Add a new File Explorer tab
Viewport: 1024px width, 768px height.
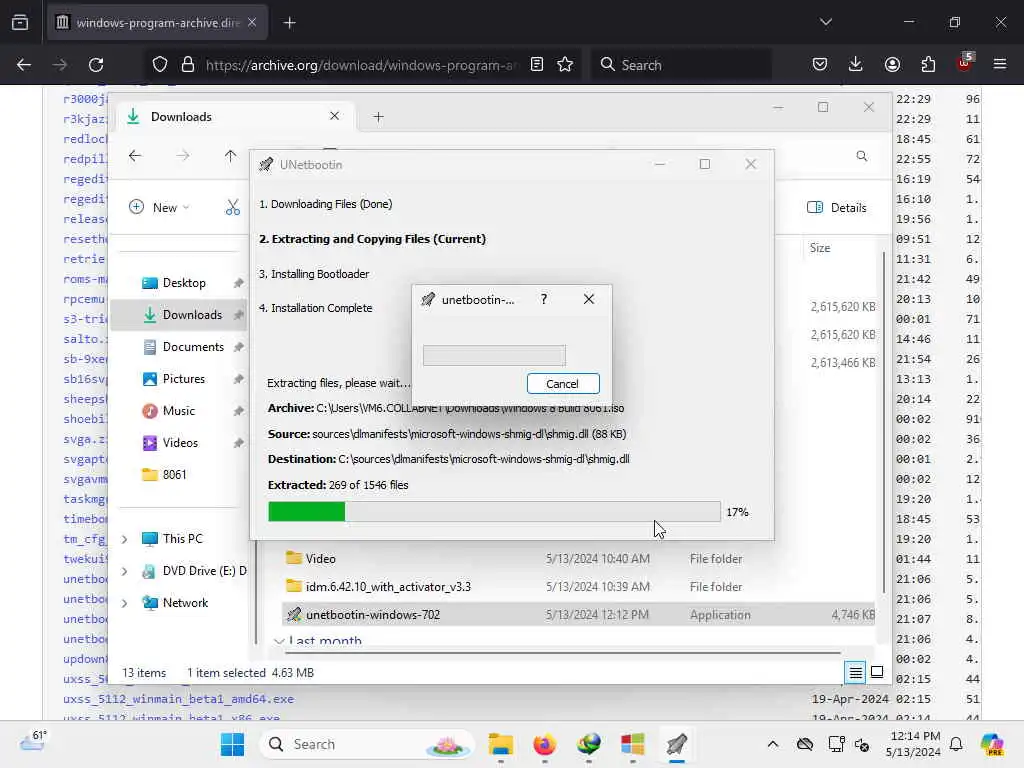point(378,117)
